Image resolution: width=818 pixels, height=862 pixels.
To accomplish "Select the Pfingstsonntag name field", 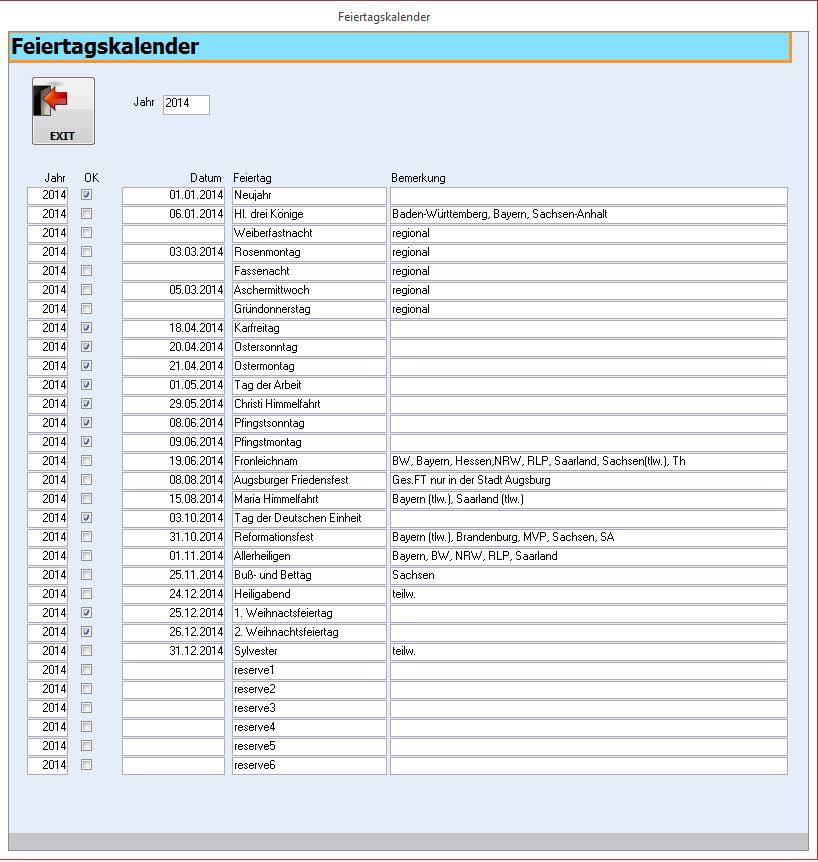I will point(309,424).
